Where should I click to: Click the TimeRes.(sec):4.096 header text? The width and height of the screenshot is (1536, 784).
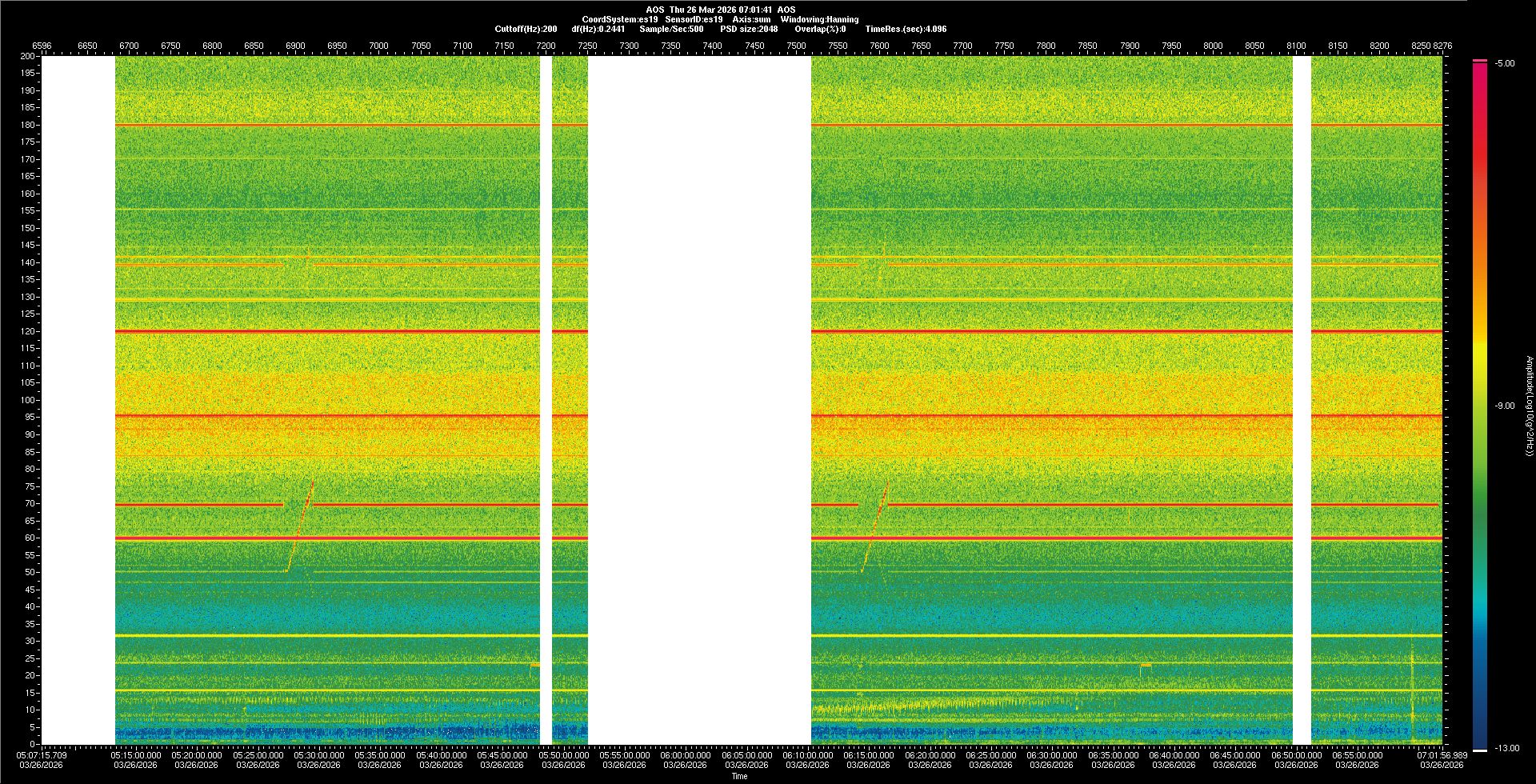(906, 29)
